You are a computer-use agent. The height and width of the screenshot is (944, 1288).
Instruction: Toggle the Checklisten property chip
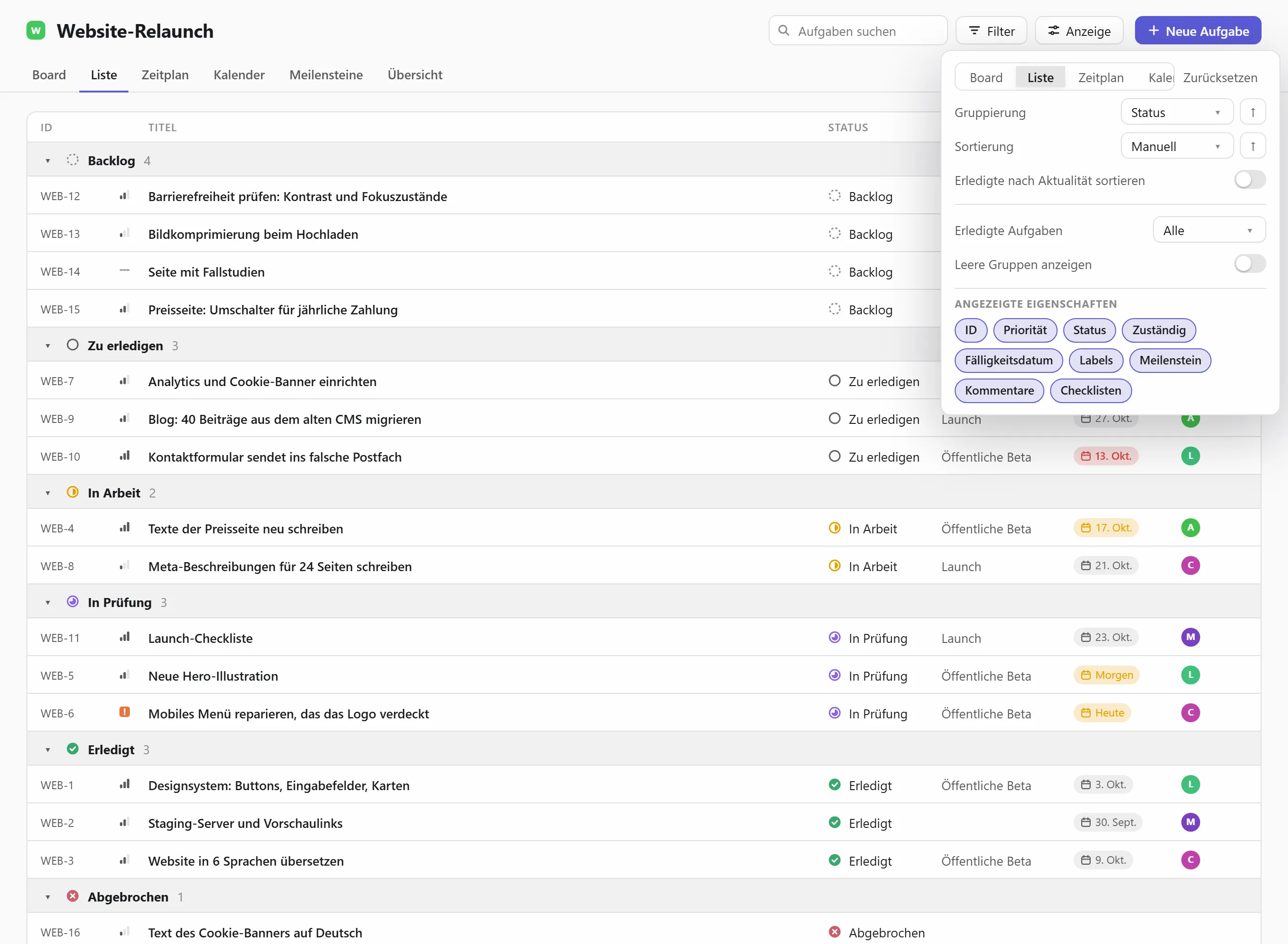(1090, 391)
